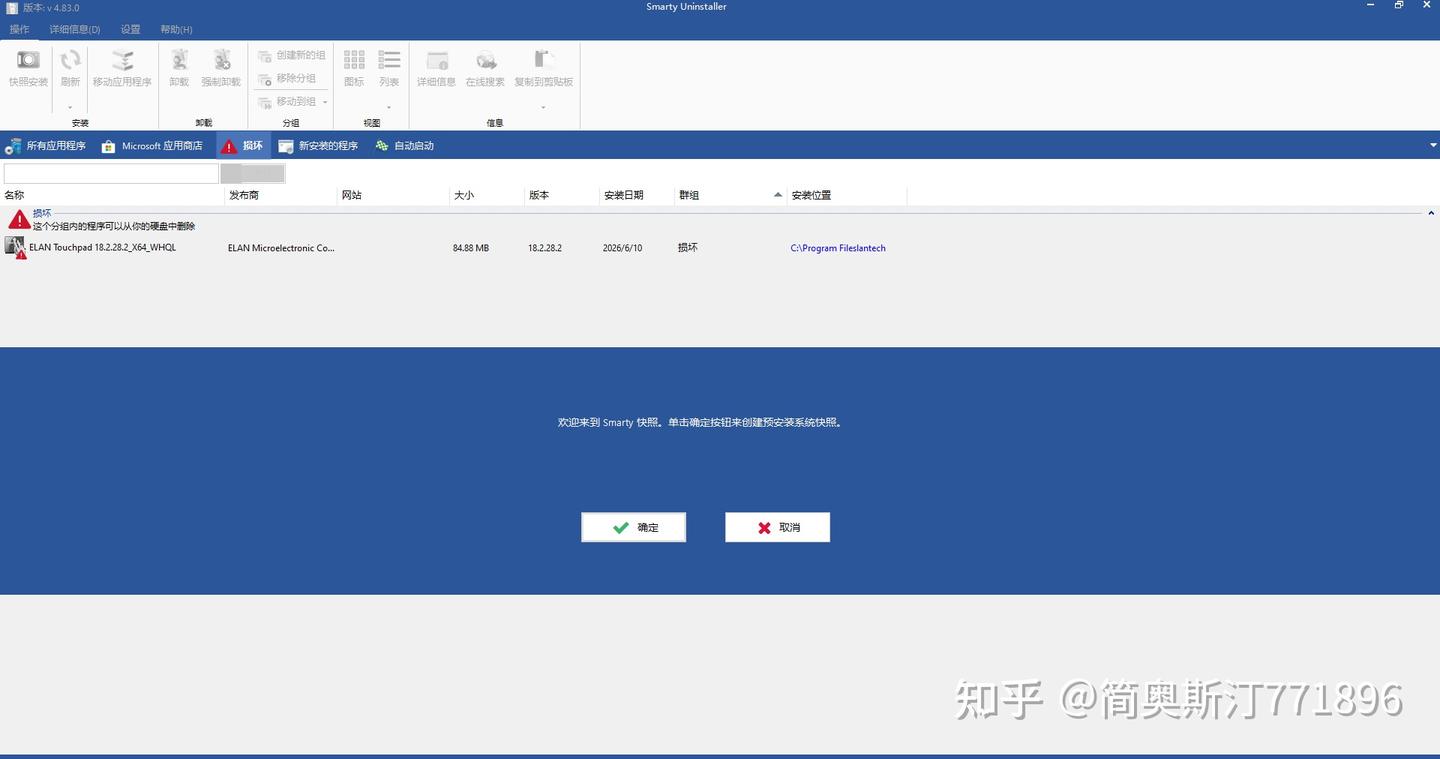Screen dimensions: 1440x759
Task: Switch to list view (列表)
Action: [x=389, y=61]
